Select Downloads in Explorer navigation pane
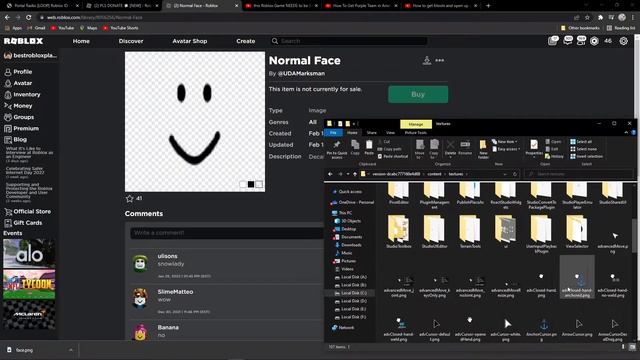The width and height of the screenshot is (640, 360). pos(348,245)
